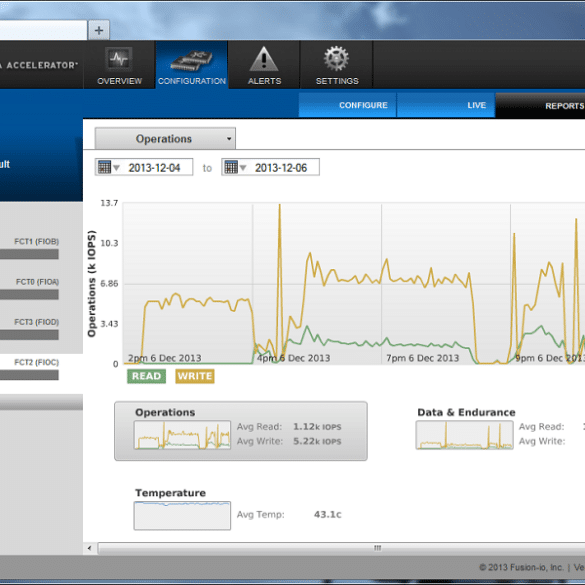Screen dimensions: 585x585
Task: Click the '10.3' y-axis label
Action: pos(109,243)
